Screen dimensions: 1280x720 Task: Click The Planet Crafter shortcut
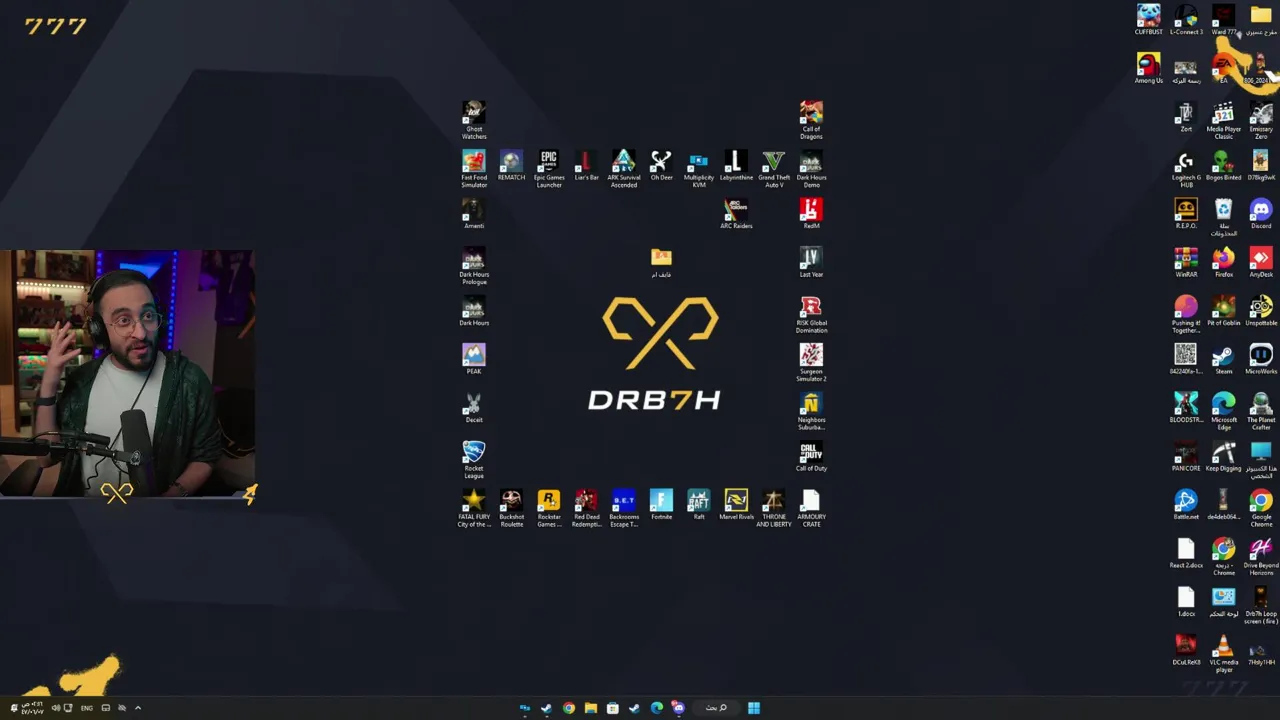point(1261,411)
